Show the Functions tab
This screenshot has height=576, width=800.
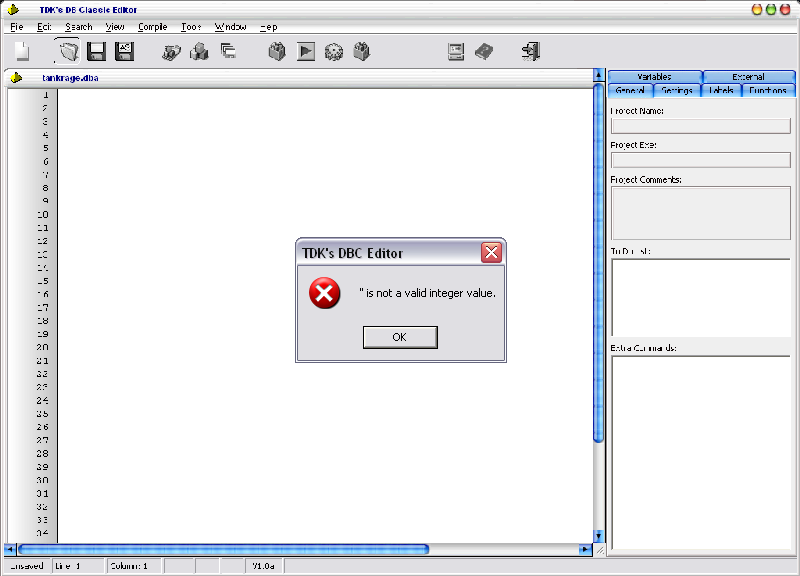coord(768,90)
